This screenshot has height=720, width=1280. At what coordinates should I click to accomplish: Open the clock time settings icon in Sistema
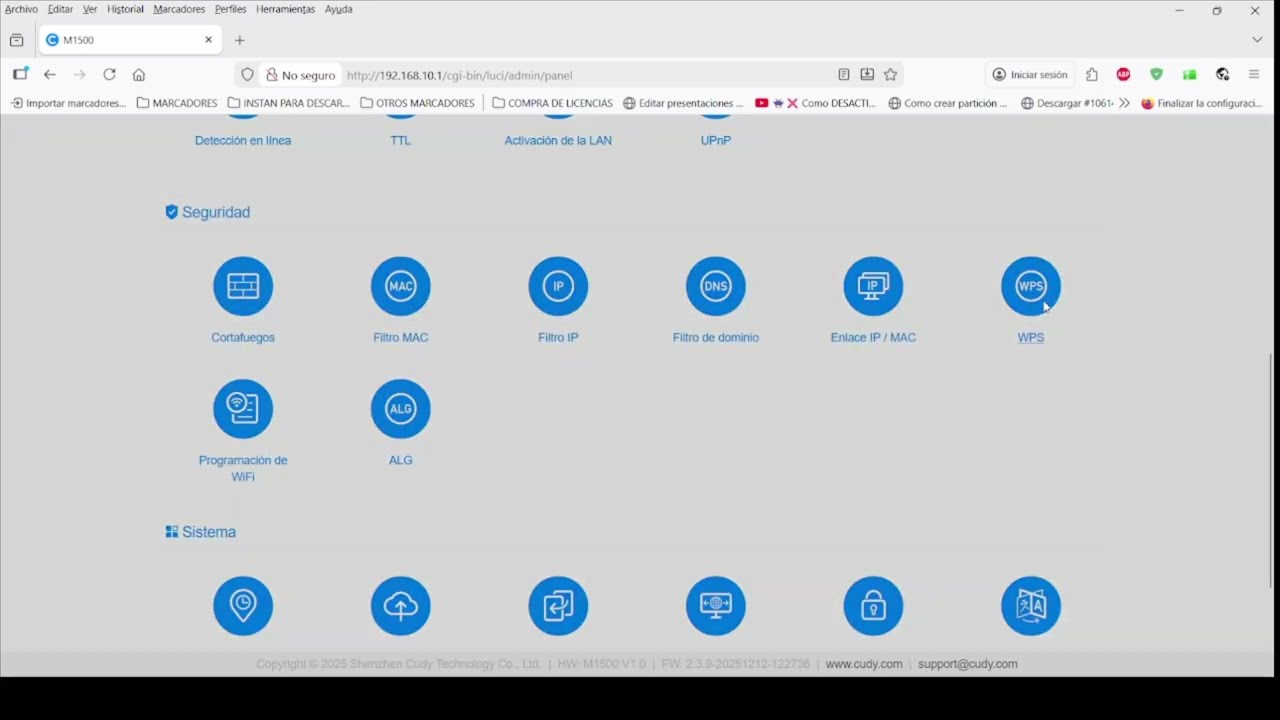click(x=243, y=606)
